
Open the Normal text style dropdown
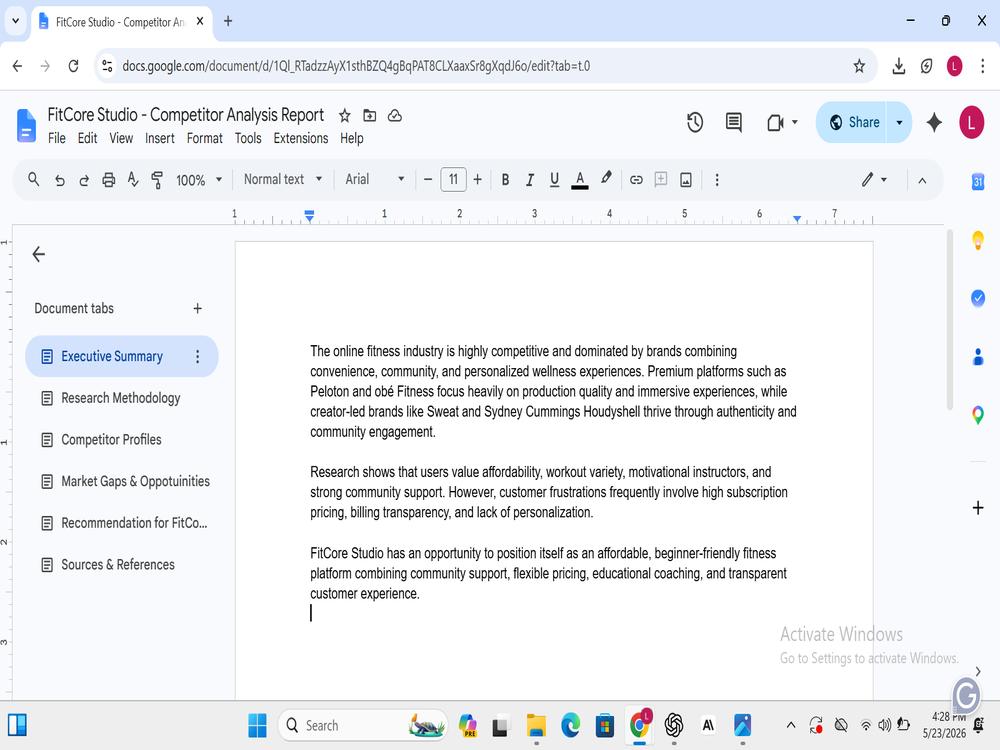283,179
